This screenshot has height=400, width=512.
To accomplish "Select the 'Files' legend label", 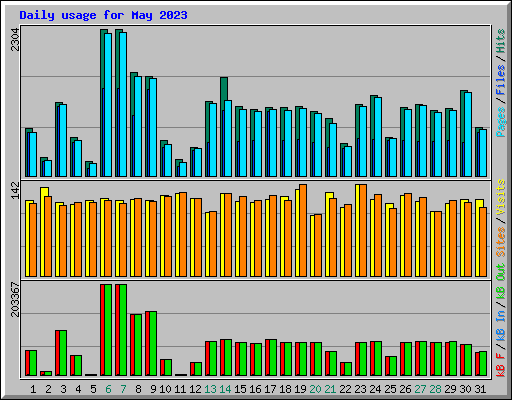I will pyautogui.click(x=501, y=80).
